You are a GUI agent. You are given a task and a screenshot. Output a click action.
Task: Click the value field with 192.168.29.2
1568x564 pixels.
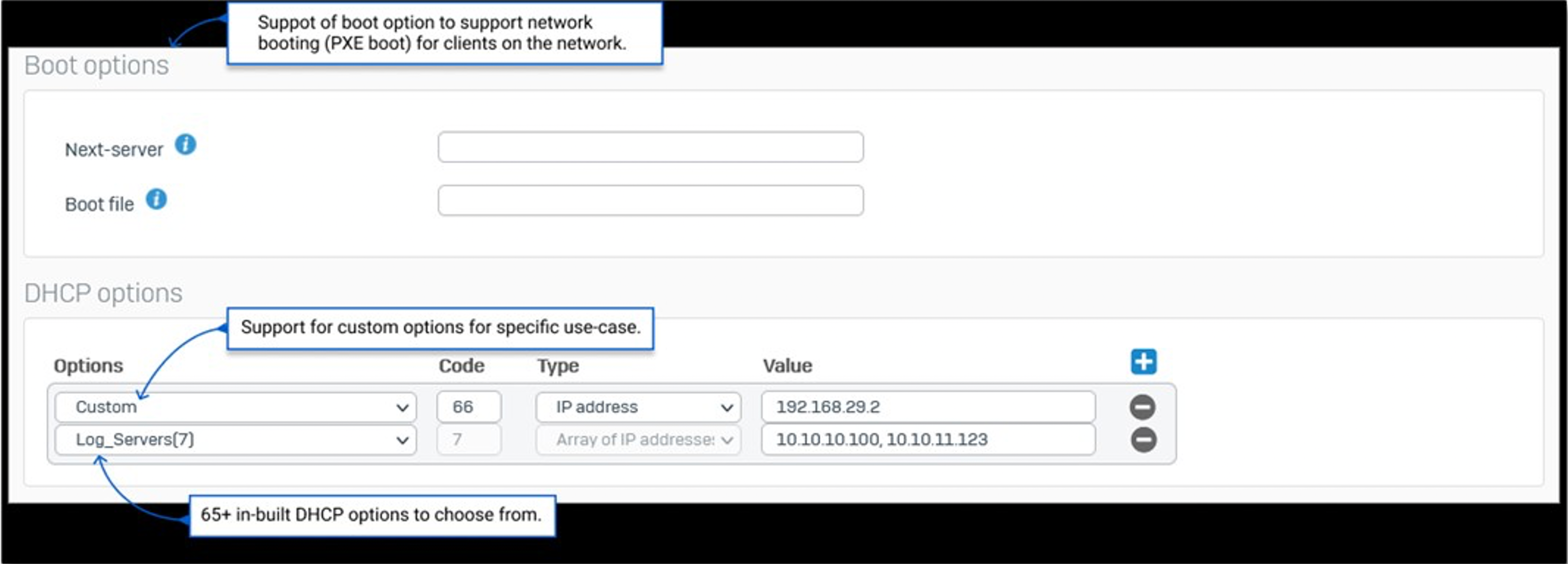tap(927, 407)
